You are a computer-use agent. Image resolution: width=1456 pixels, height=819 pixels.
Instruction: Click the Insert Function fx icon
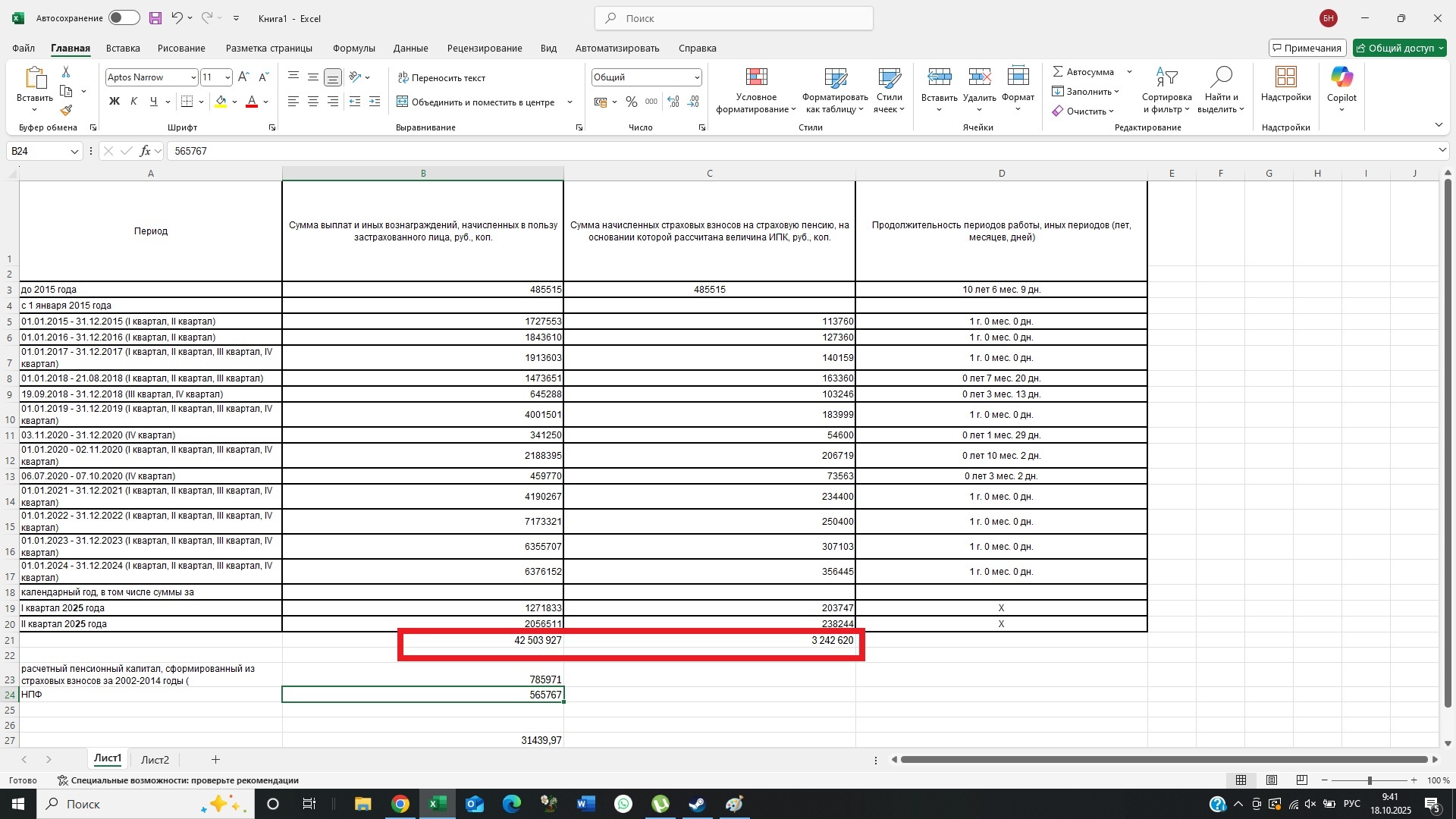pos(145,151)
